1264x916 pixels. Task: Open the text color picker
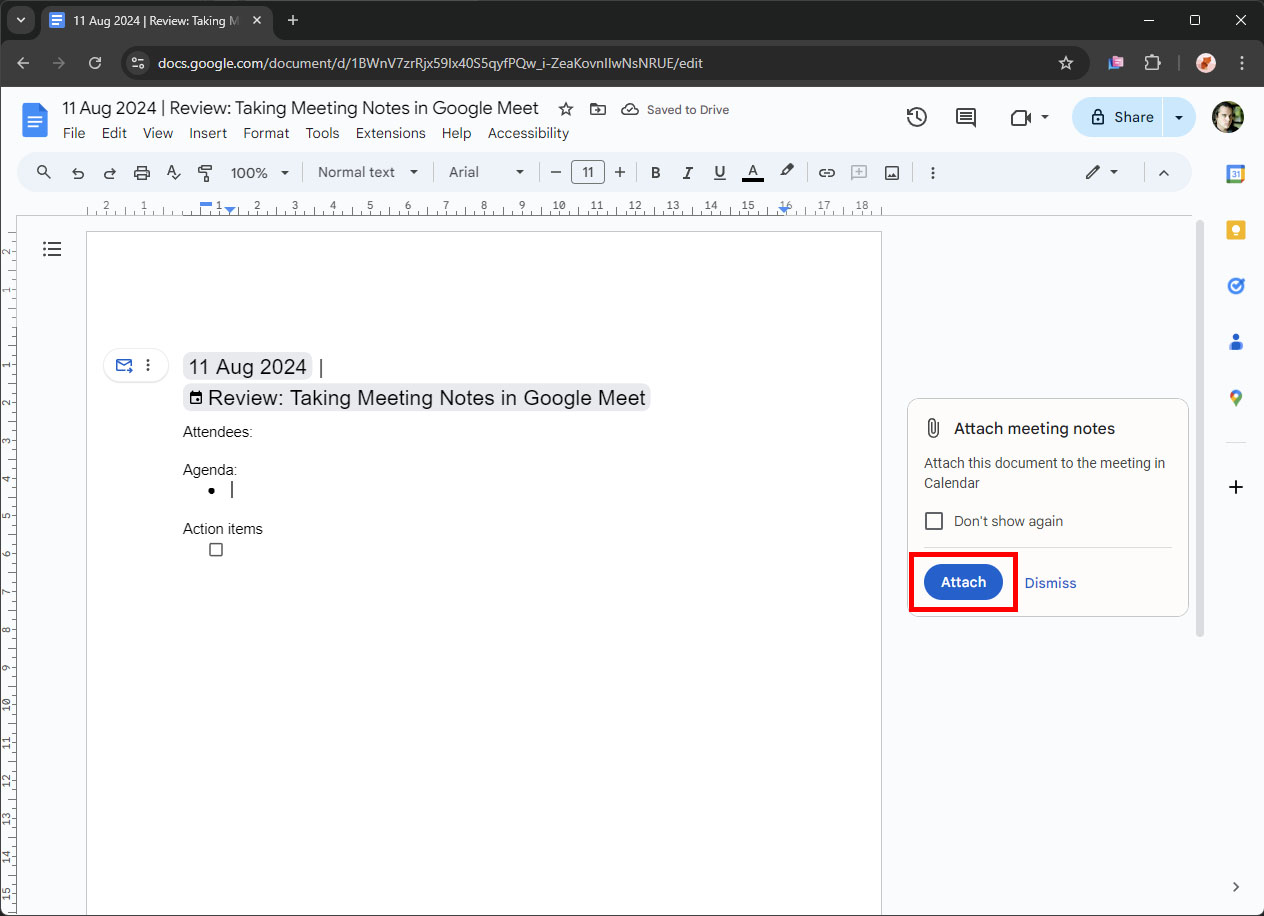(x=753, y=173)
